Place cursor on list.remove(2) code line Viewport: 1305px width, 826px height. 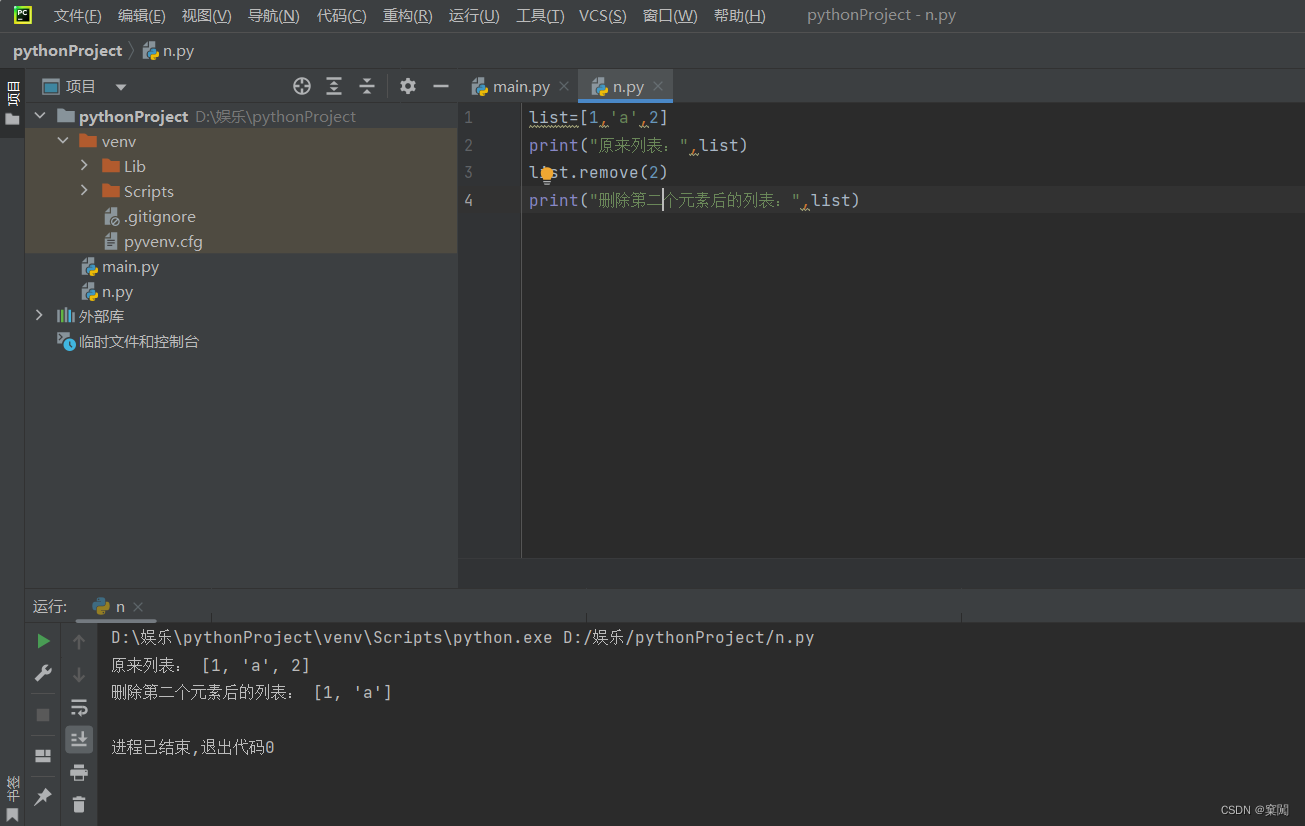[x=598, y=173]
